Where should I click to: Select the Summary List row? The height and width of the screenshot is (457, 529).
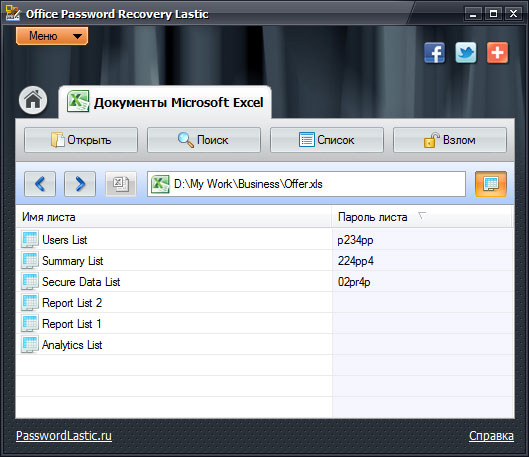coord(265,260)
